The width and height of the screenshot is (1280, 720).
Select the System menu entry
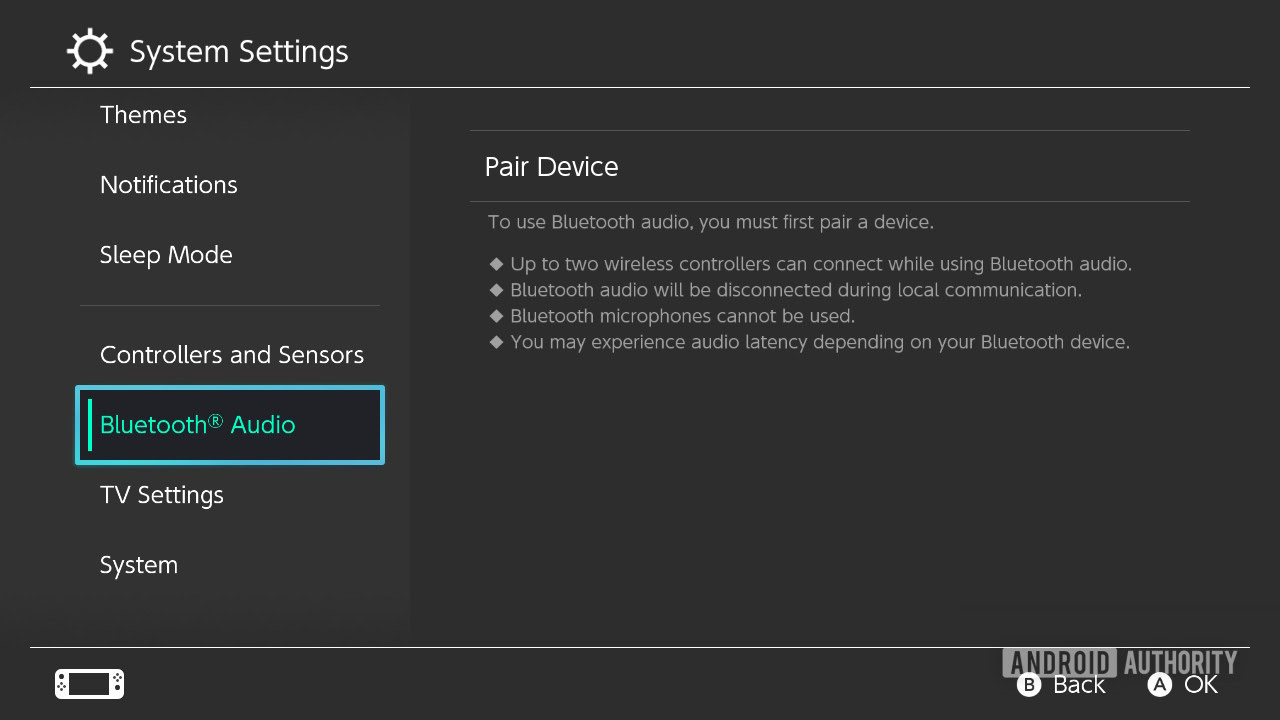[x=138, y=565]
